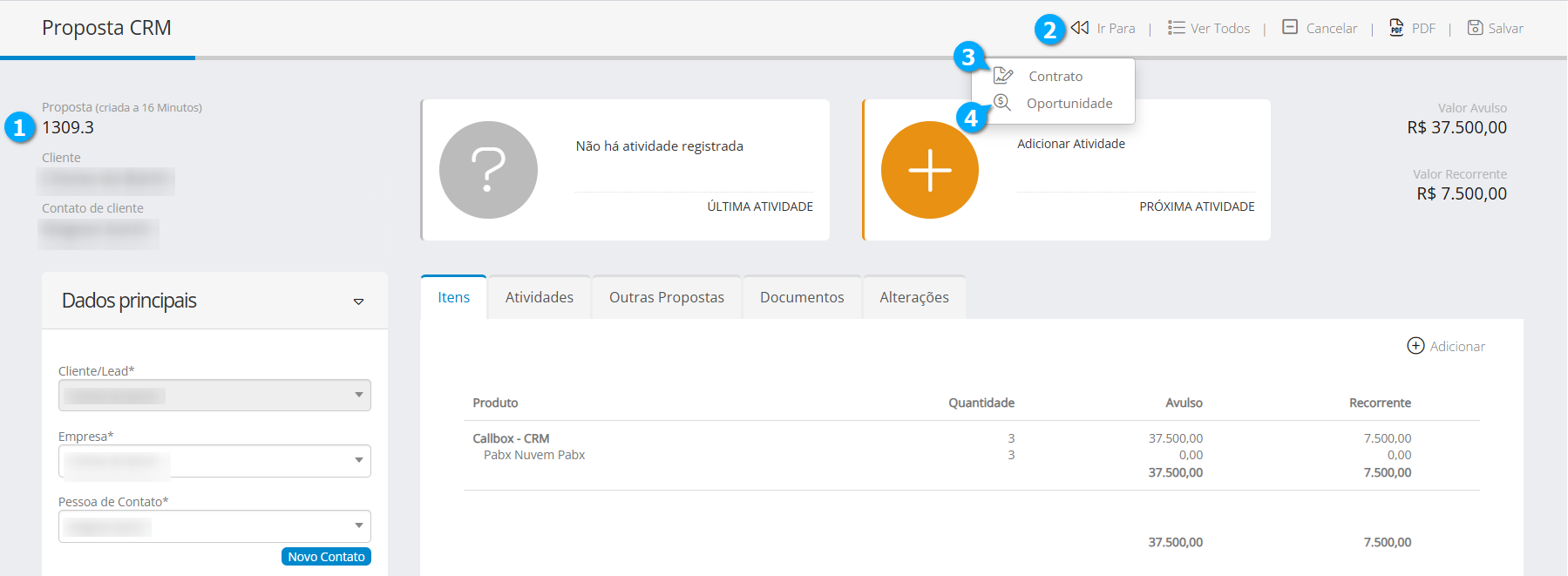Click the Ver Todos list icon
Screen dimensions: 1568x576
(1176, 28)
